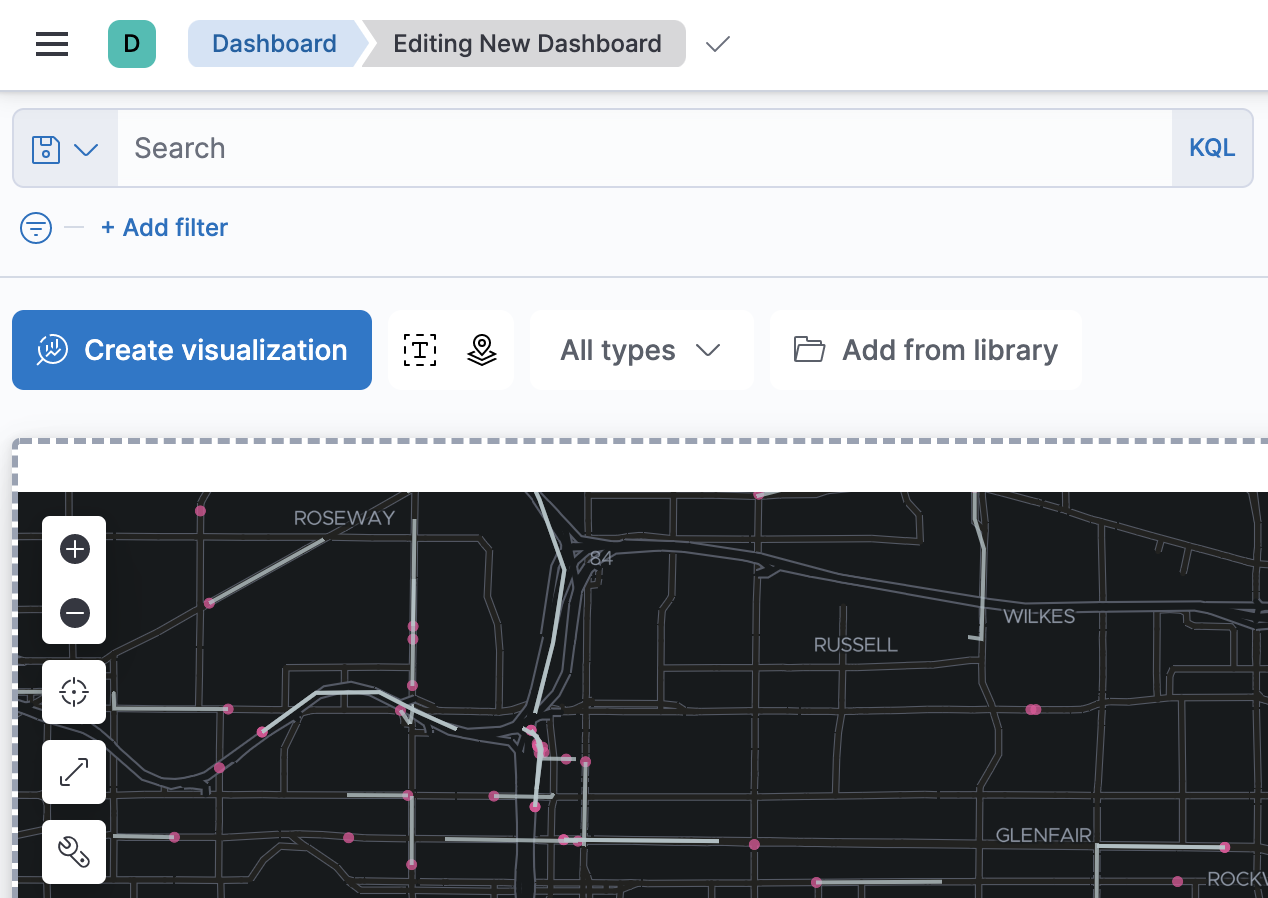Select the Editing New Dashboard breadcrumb

point(526,43)
